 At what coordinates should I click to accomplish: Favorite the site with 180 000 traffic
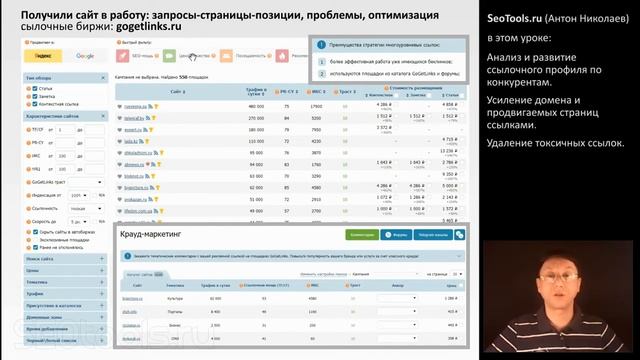tap(120, 130)
